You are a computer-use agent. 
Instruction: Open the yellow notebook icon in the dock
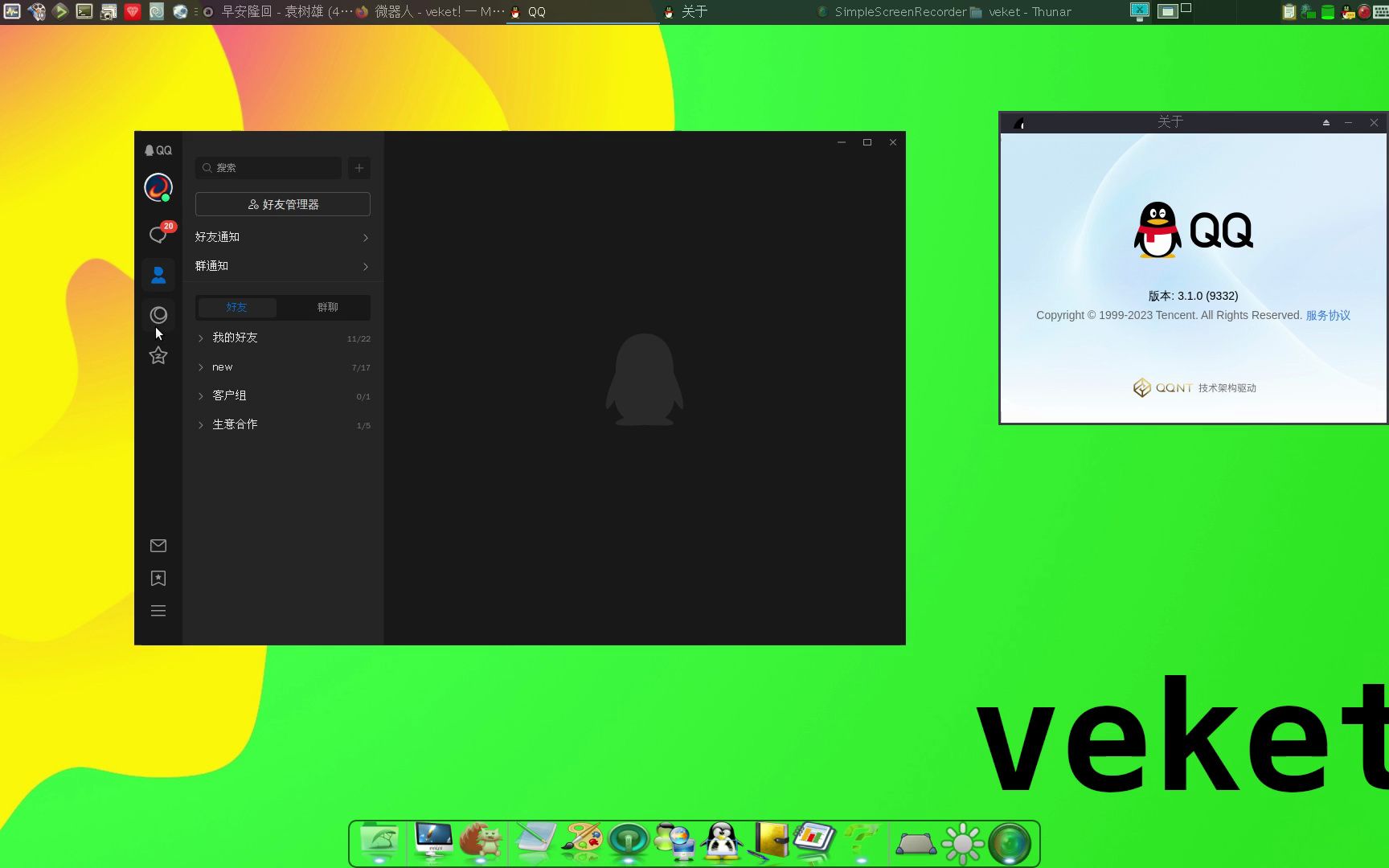click(770, 841)
